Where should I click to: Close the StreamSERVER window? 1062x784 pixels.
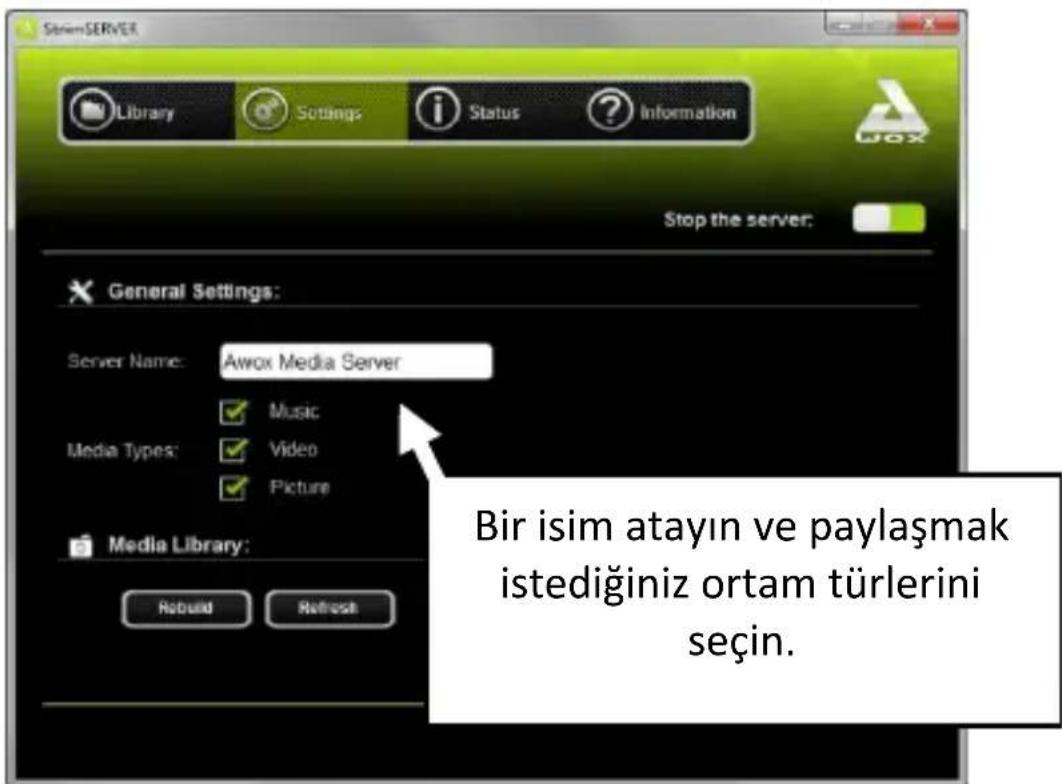pyautogui.click(x=930, y=24)
